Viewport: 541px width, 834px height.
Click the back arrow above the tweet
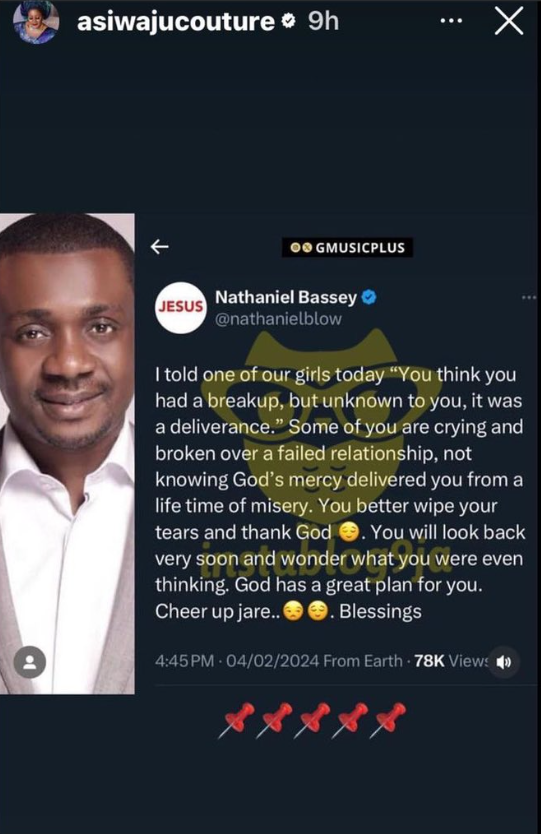point(160,246)
